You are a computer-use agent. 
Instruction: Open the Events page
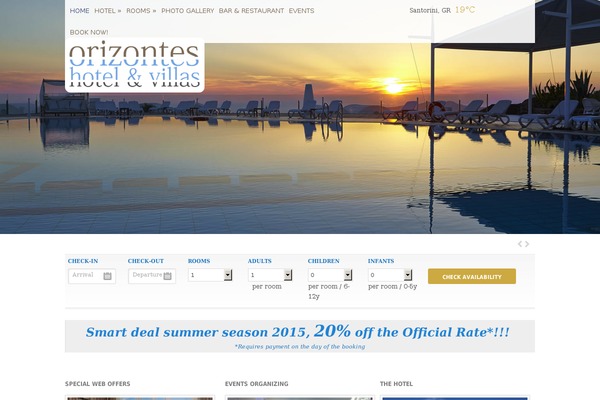click(x=302, y=11)
